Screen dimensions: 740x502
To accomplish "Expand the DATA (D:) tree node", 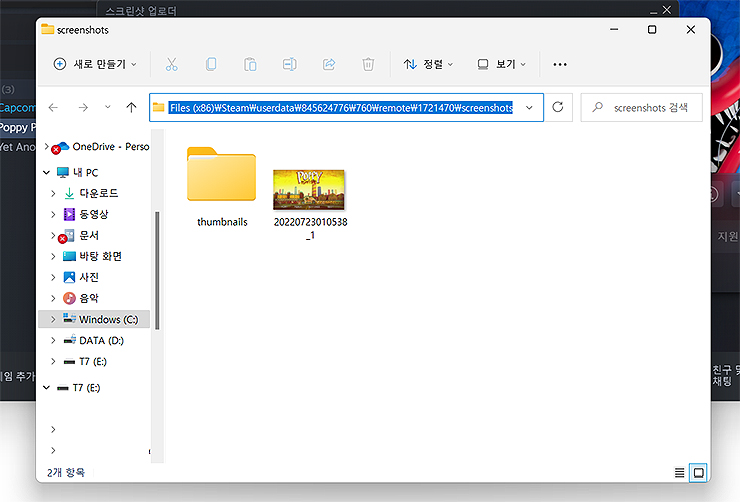I will point(53,340).
